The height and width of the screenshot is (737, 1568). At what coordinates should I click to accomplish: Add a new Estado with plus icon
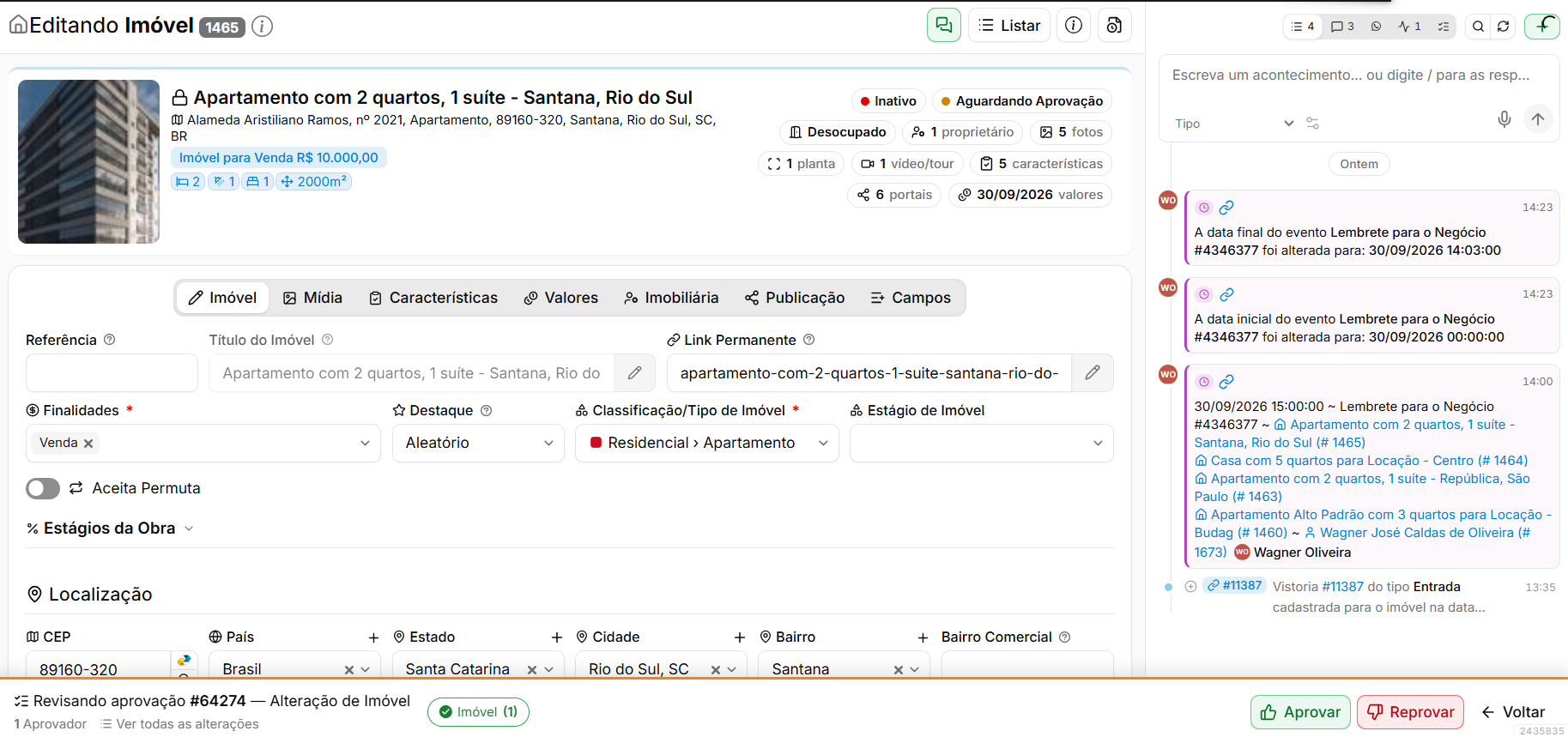556,637
